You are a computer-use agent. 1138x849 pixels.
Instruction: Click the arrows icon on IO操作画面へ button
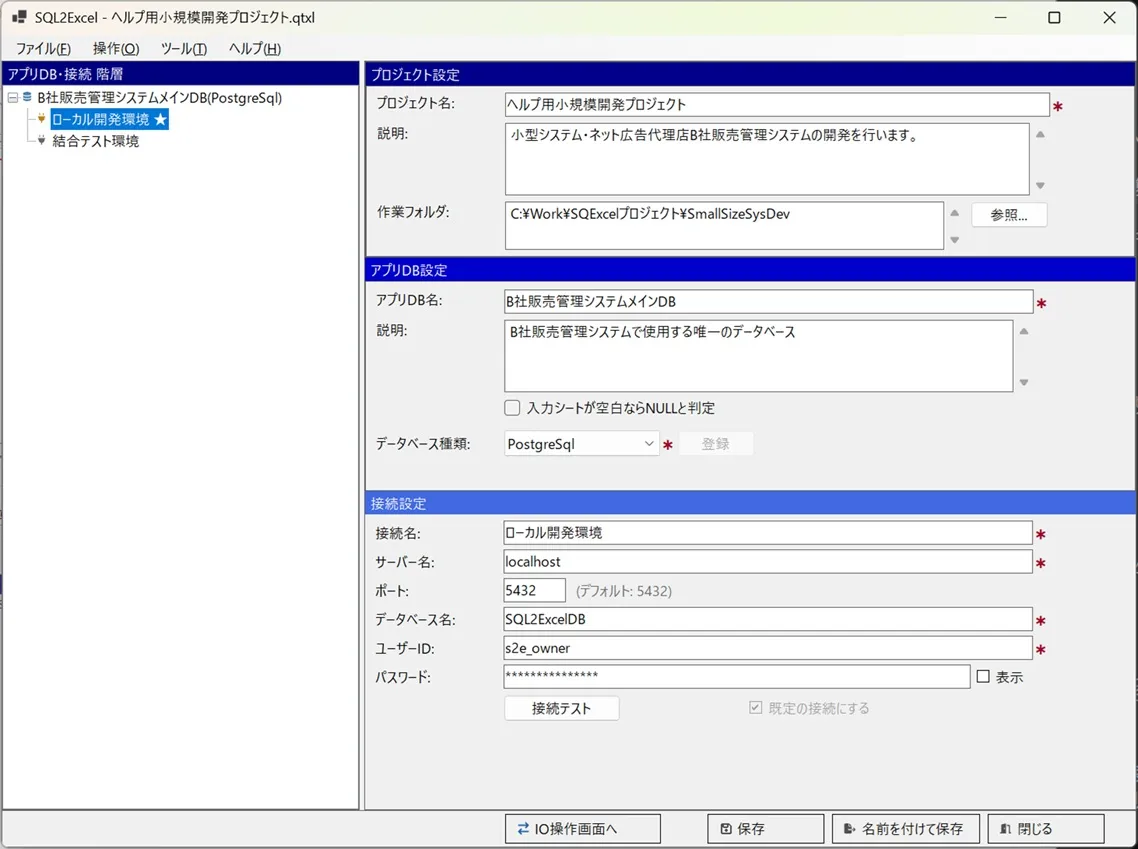pos(523,828)
